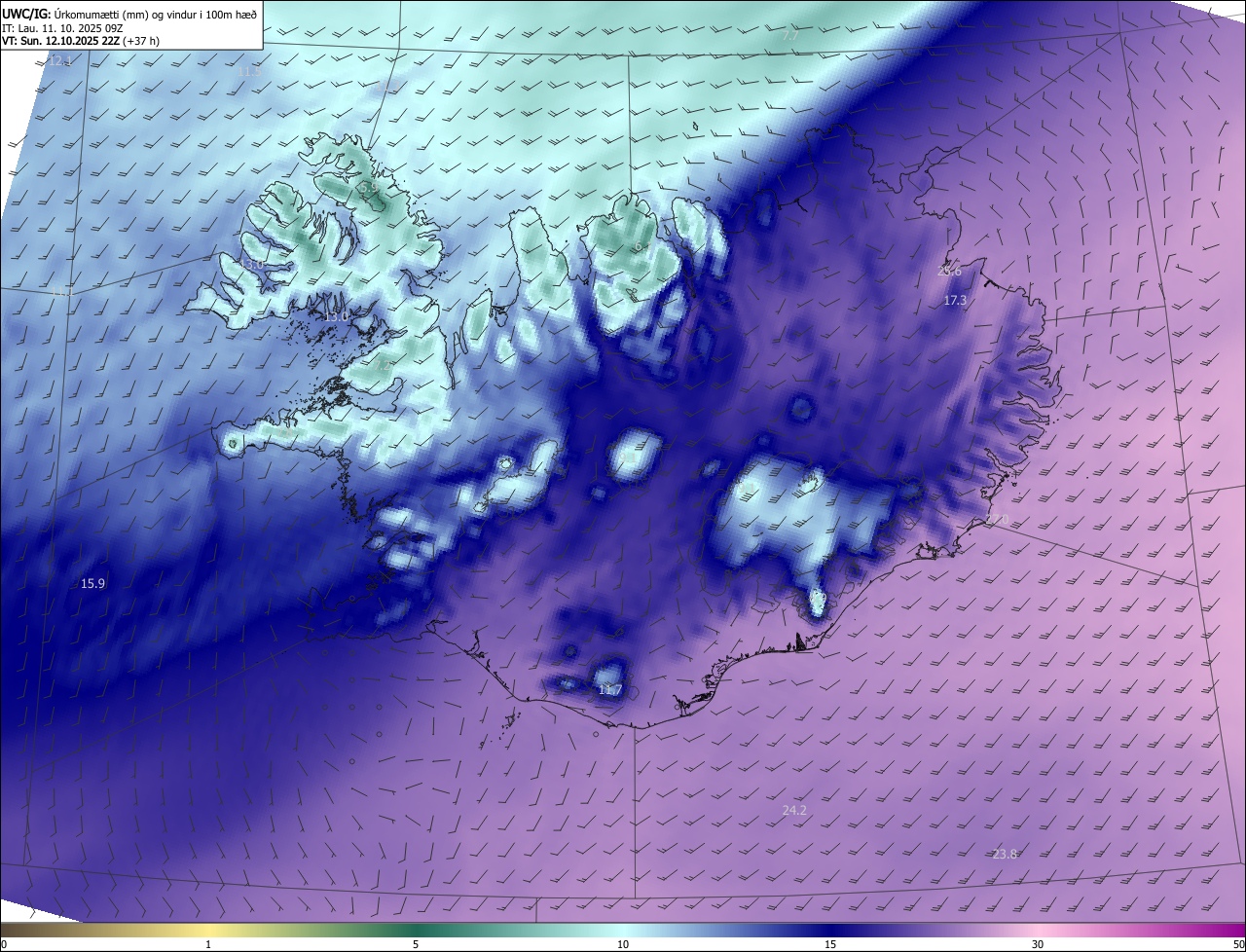Click the 11.7 value on the south coast glacier

(x=609, y=690)
